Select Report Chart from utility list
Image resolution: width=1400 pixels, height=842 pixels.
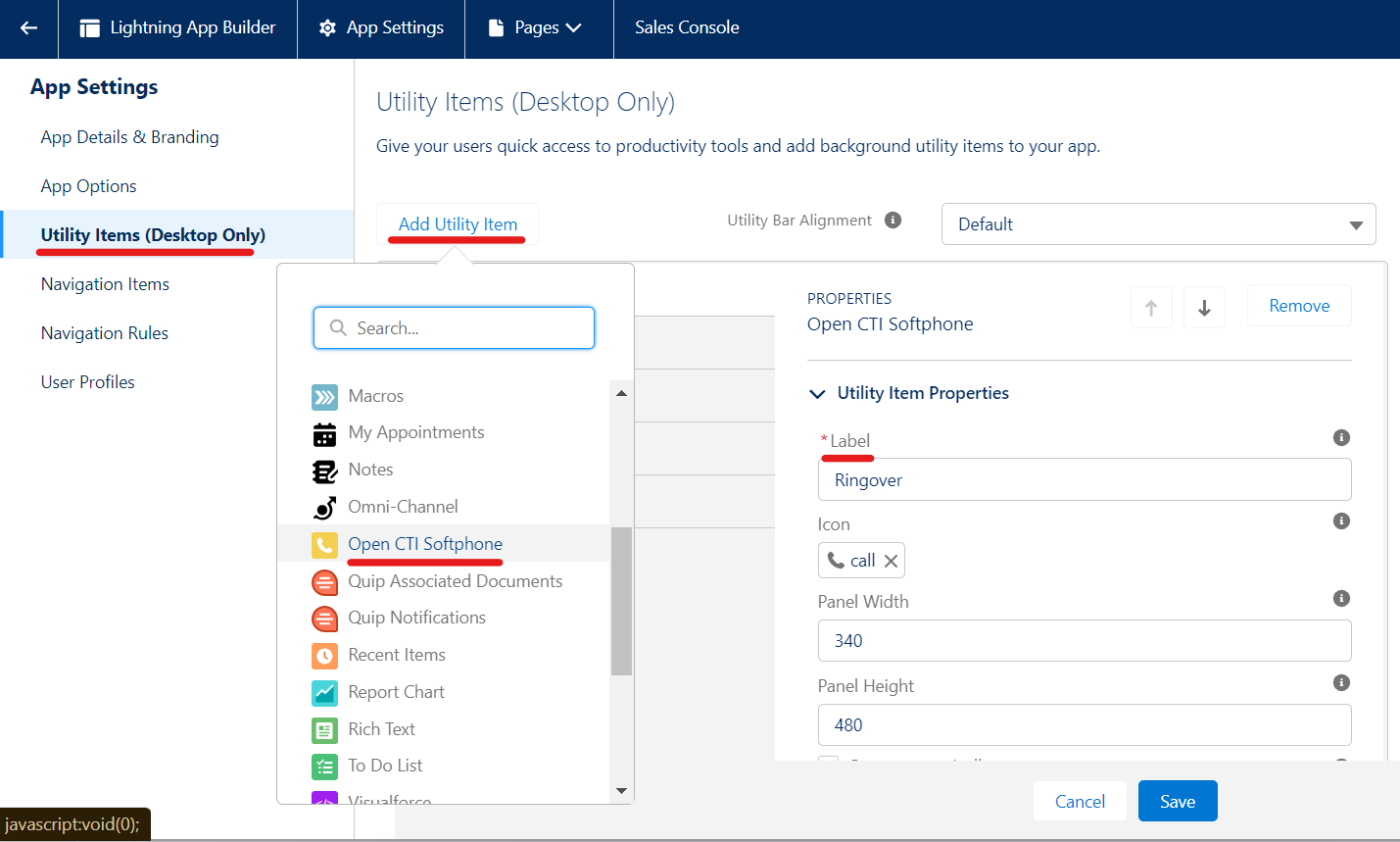tap(397, 692)
